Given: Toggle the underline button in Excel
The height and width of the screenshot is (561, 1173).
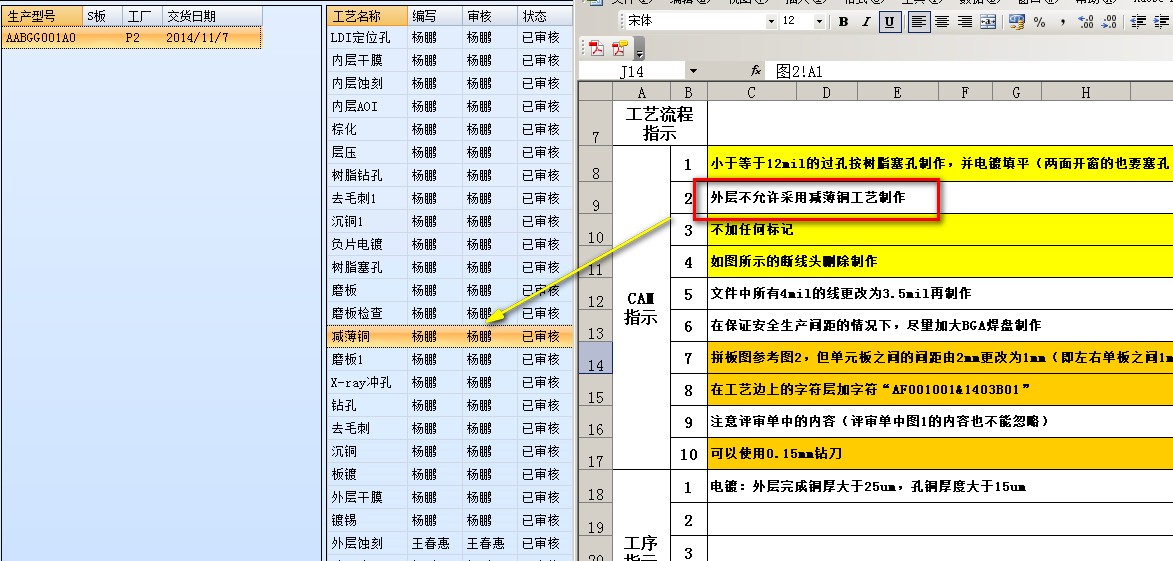Looking at the screenshot, I should 889,22.
